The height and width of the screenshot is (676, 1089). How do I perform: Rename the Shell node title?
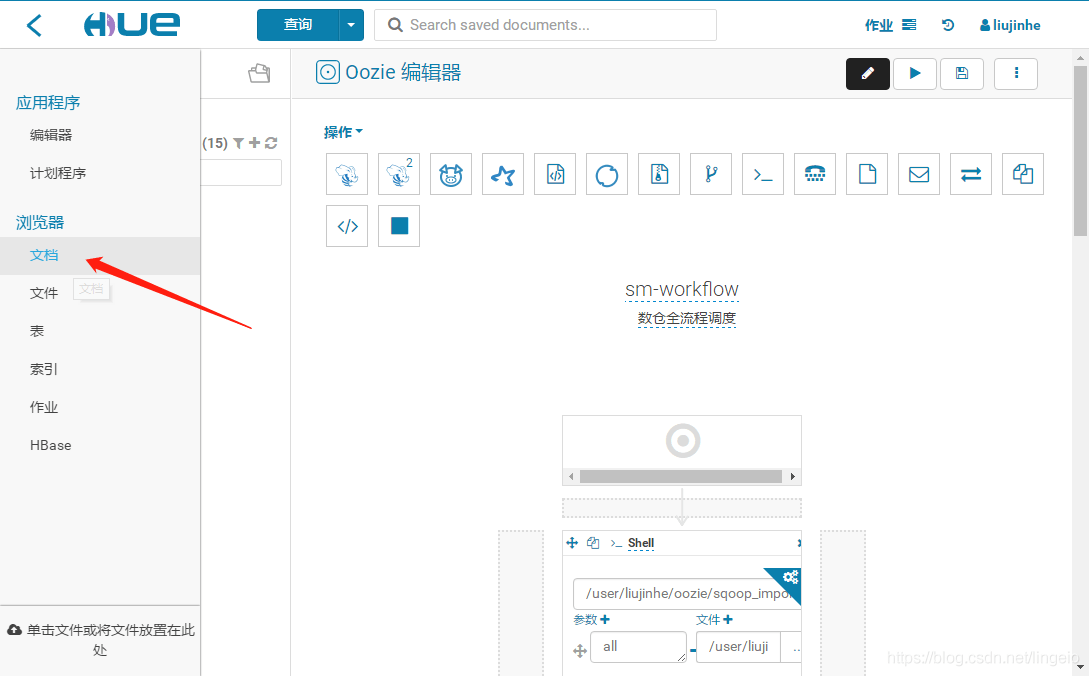click(x=641, y=543)
